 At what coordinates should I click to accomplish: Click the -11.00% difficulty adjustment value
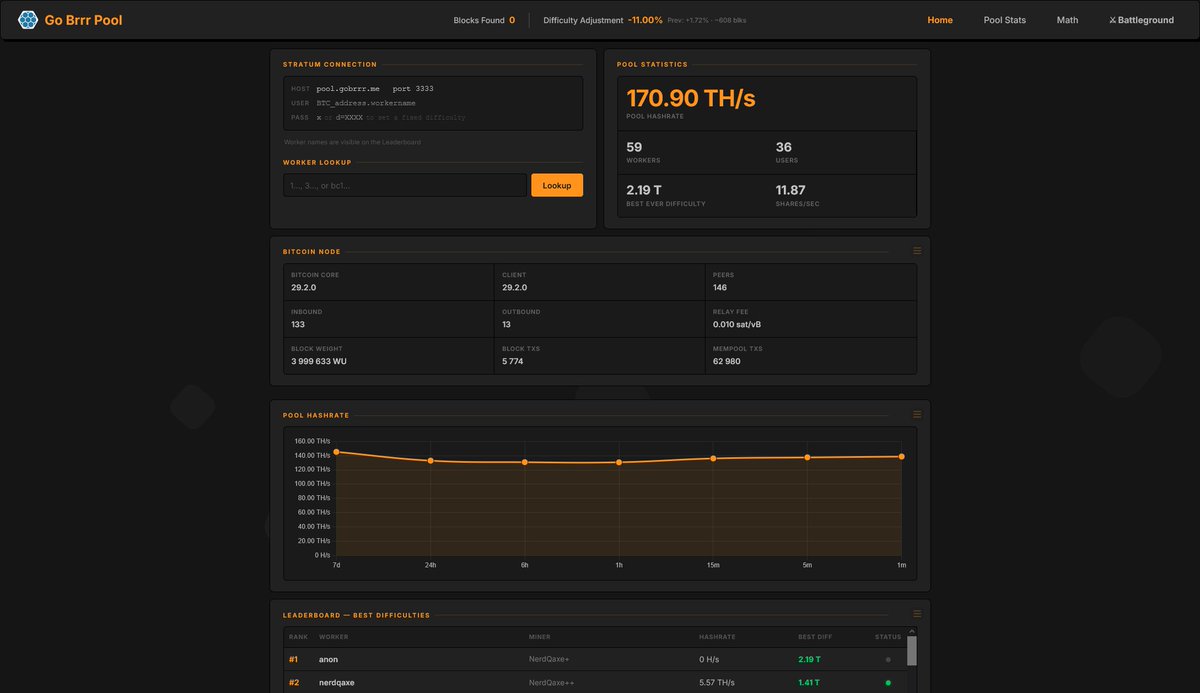[645, 20]
